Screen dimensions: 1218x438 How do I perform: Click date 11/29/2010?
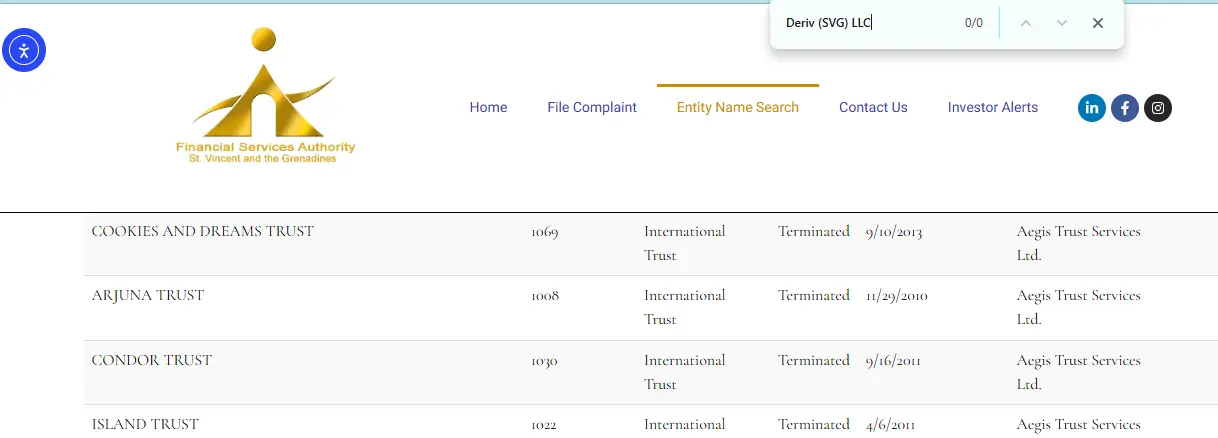[897, 296]
